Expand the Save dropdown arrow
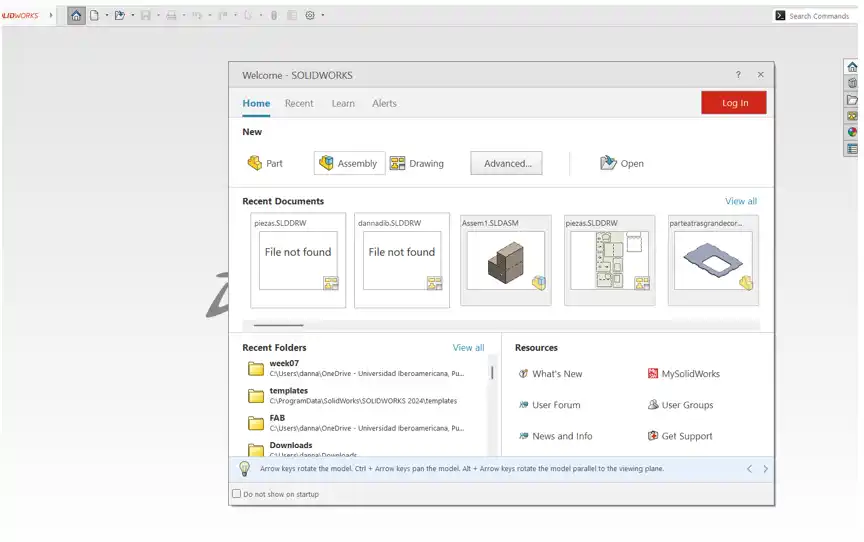 point(158,15)
